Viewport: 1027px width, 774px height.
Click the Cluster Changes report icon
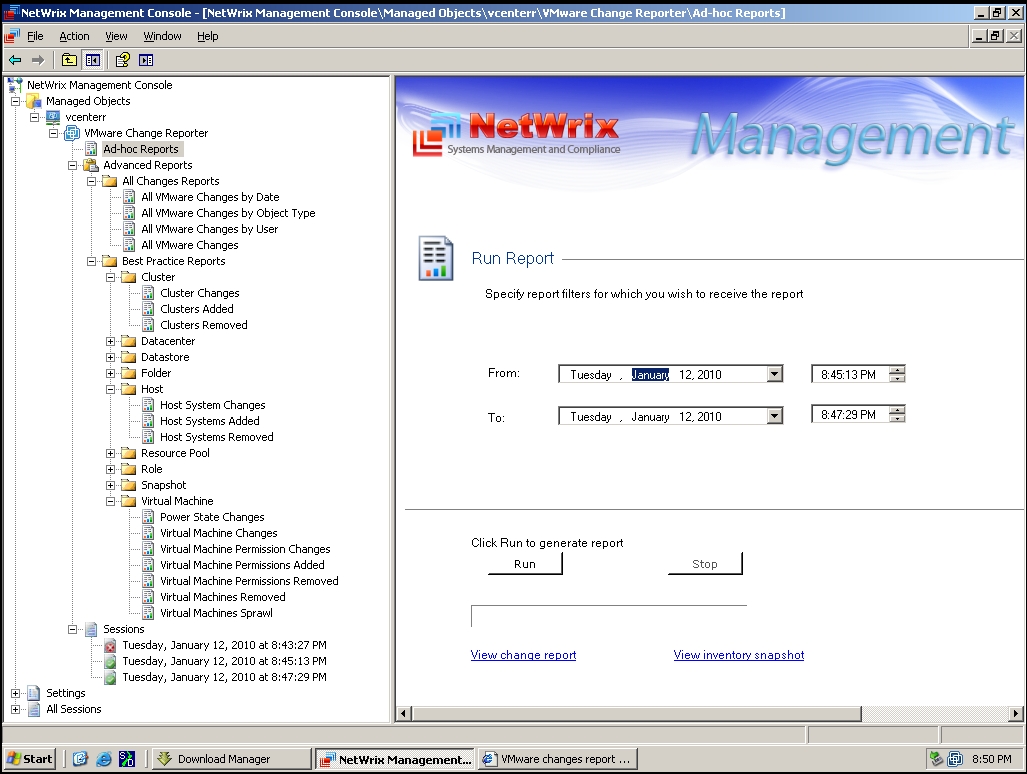coord(149,293)
